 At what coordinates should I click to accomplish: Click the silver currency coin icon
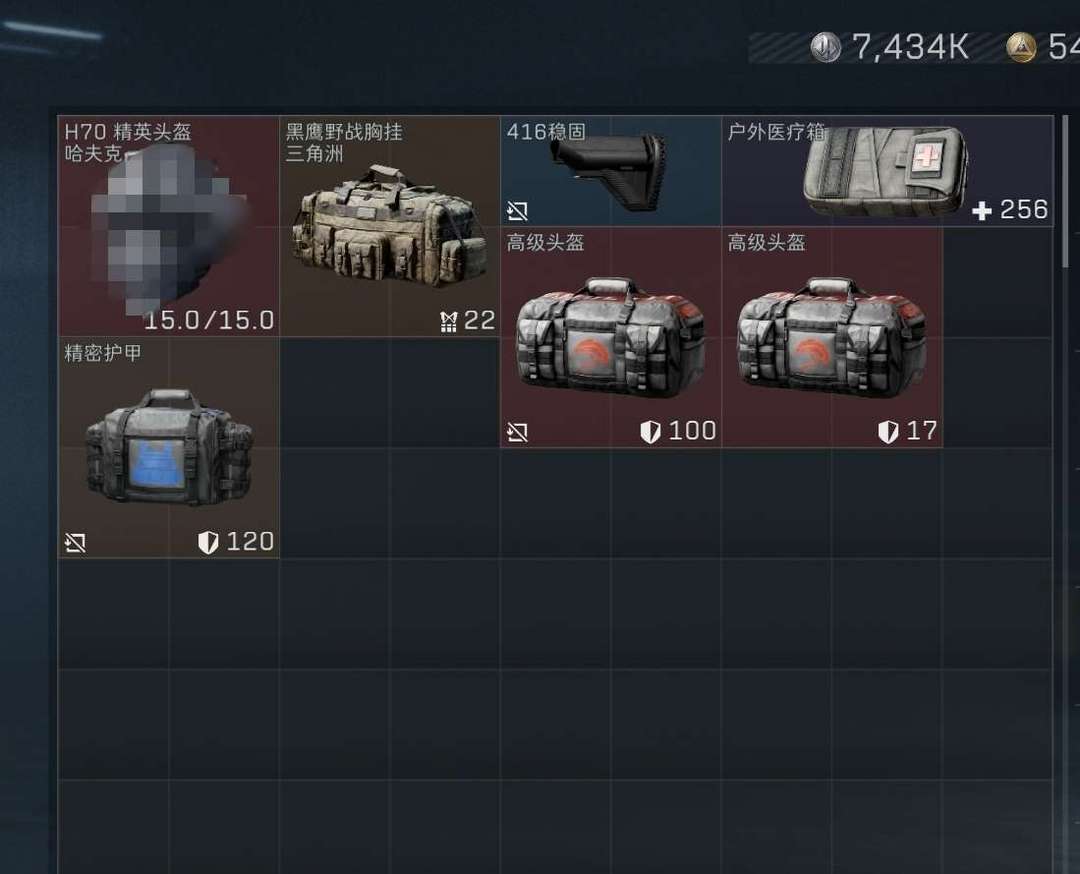tap(825, 47)
